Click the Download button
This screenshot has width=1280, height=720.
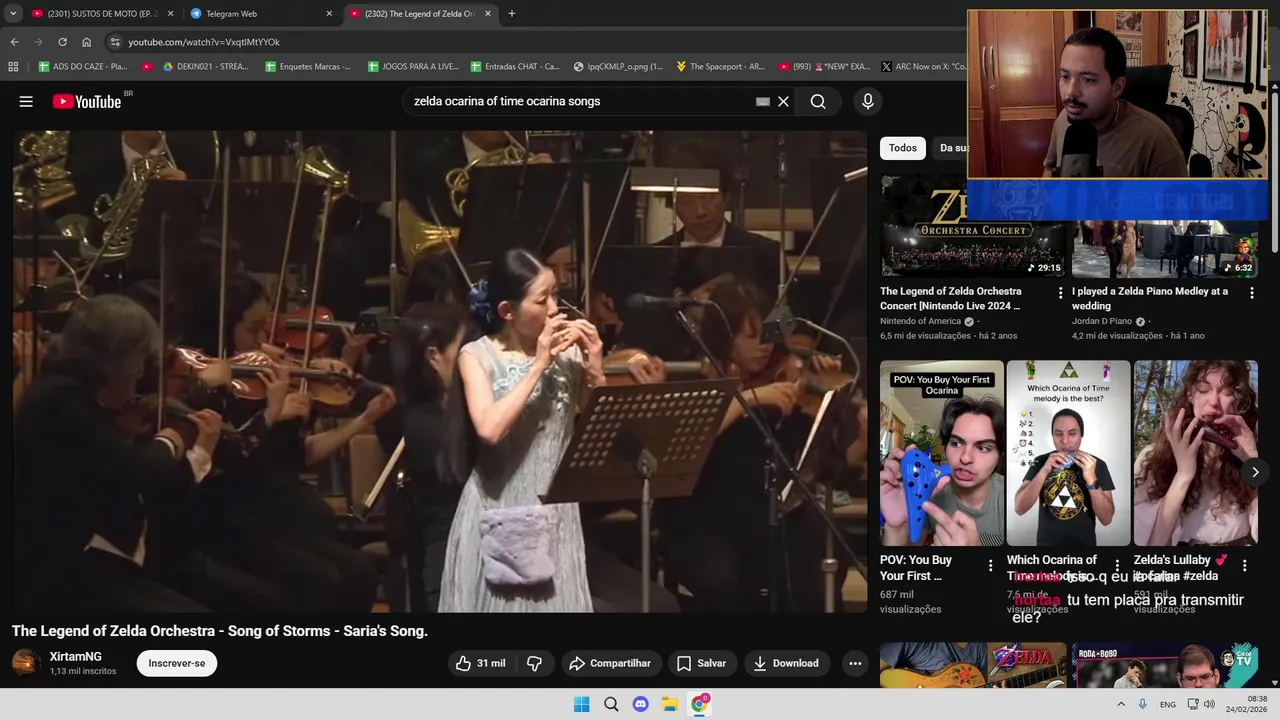click(786, 663)
